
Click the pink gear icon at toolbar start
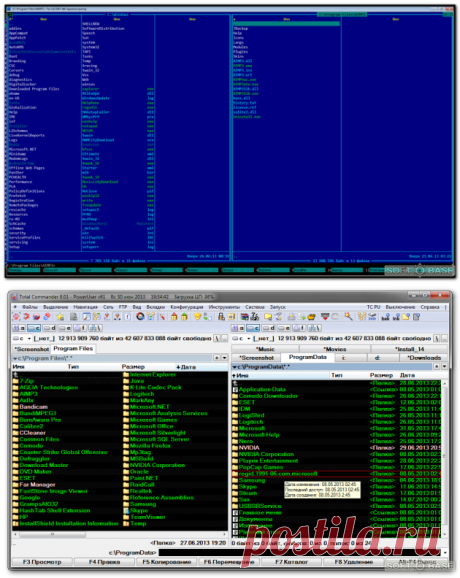[x=16, y=316]
